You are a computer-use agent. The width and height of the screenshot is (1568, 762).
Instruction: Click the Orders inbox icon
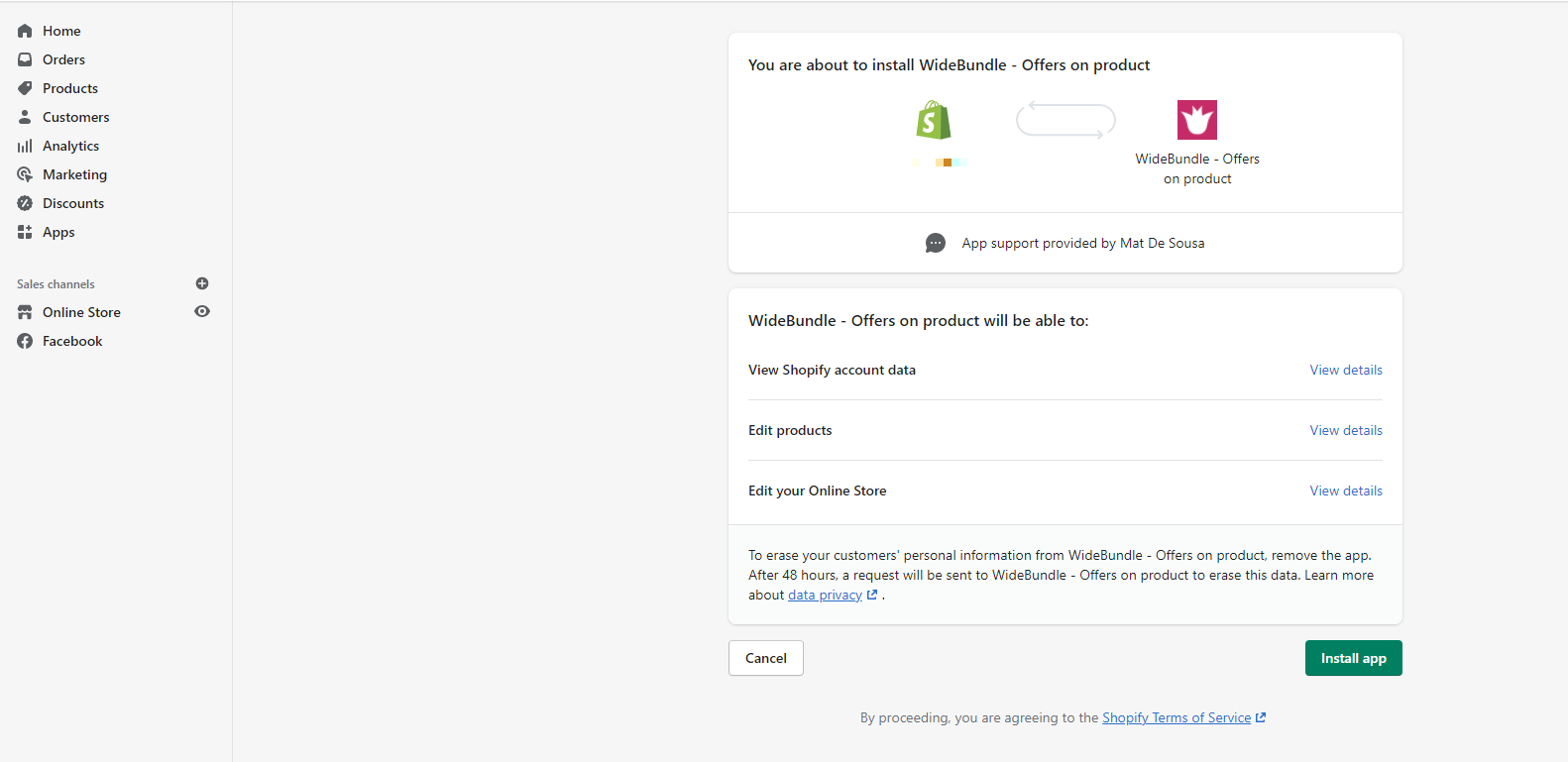[x=25, y=59]
